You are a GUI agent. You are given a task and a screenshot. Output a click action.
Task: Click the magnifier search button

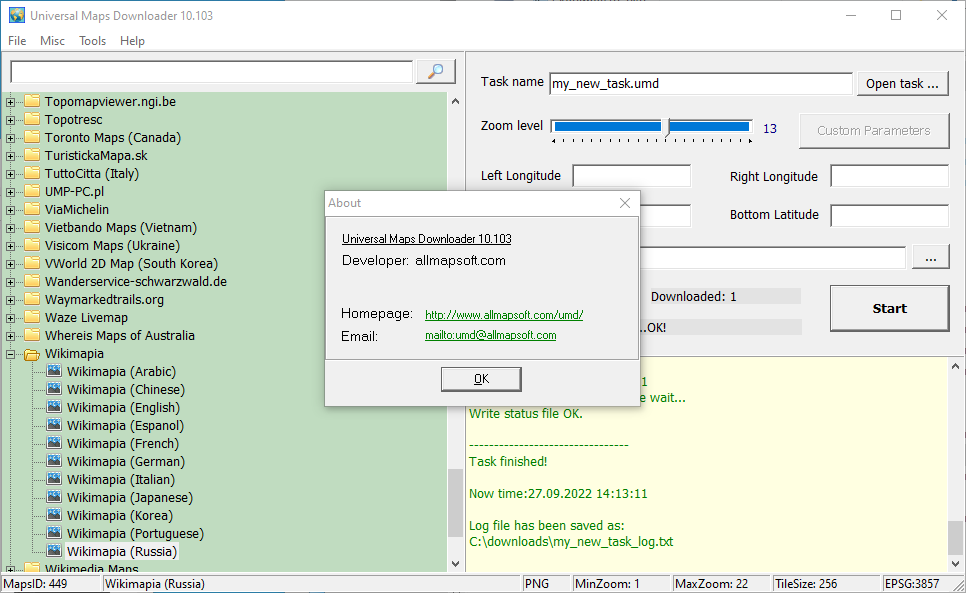[436, 71]
